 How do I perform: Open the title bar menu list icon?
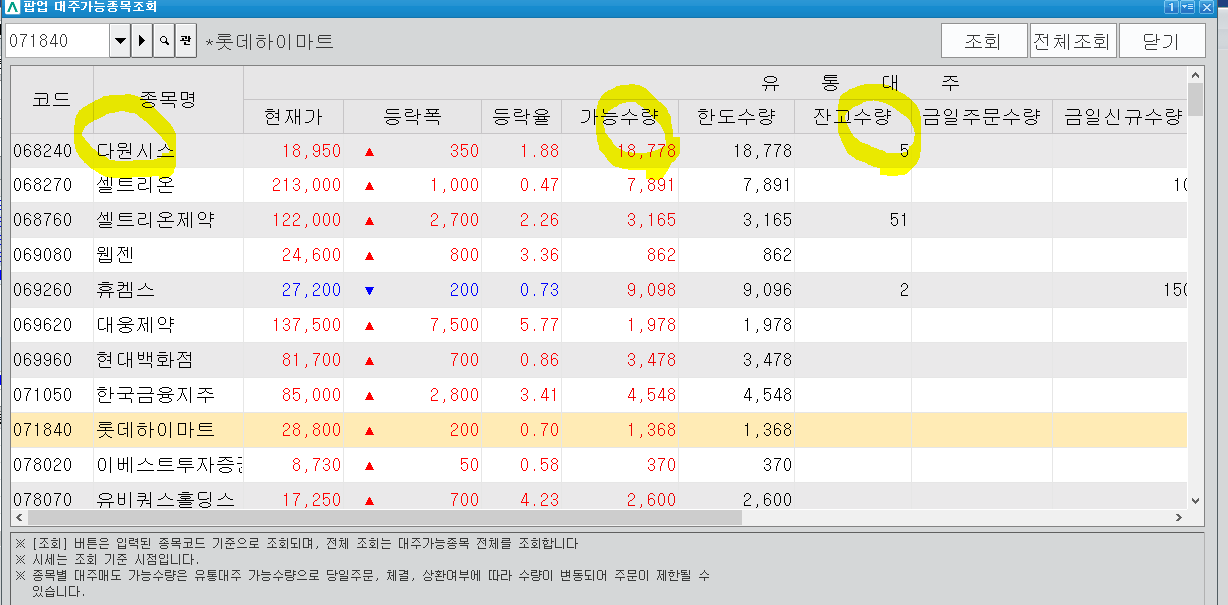pyautogui.click(x=1187, y=7)
